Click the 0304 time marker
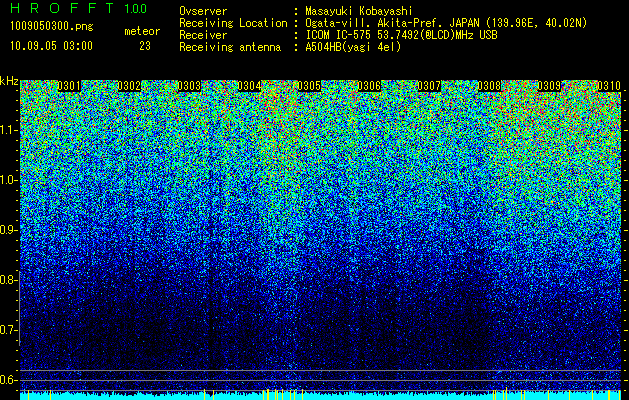 click(x=249, y=86)
